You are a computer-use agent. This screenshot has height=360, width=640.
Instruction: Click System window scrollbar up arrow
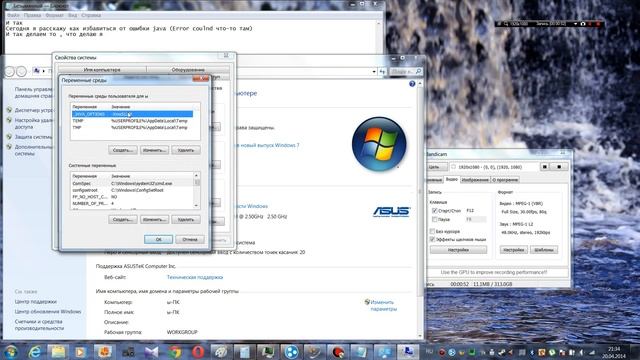click(x=420, y=83)
